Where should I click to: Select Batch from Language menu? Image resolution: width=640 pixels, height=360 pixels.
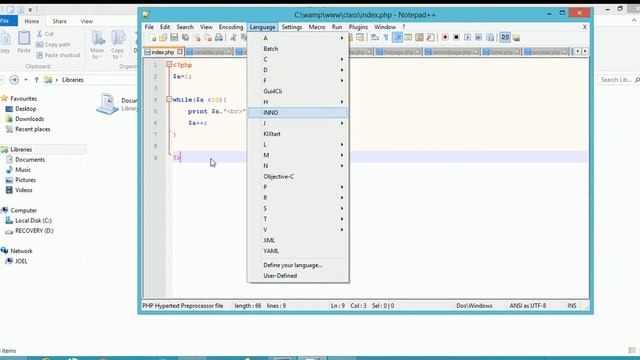tap(298, 49)
